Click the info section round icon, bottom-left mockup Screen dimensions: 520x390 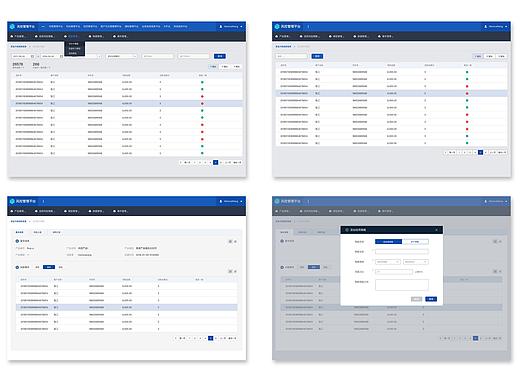pos(17,241)
